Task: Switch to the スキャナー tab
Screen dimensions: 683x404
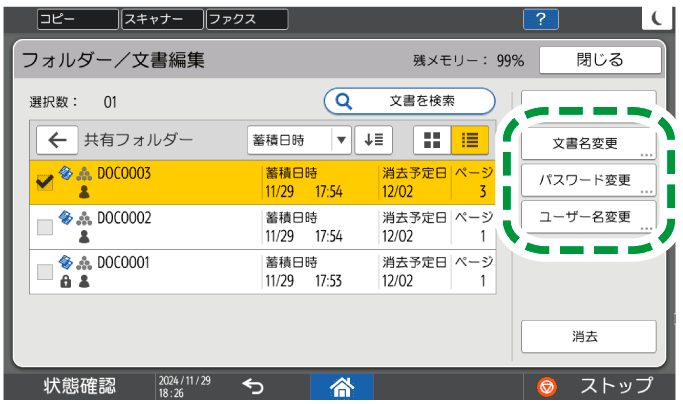Action: click(x=162, y=20)
